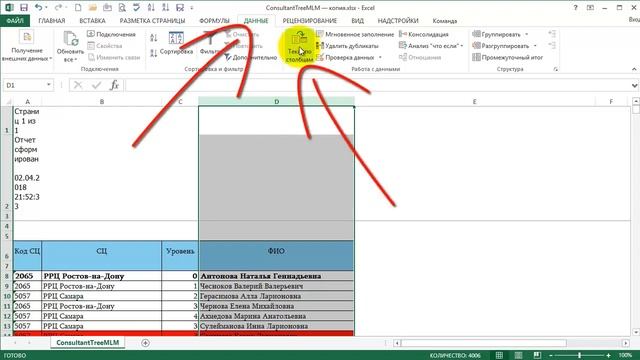Viewport: 640px width, 360px height.
Task: Click Мгновенное заполнение flash fill
Action: (355, 34)
